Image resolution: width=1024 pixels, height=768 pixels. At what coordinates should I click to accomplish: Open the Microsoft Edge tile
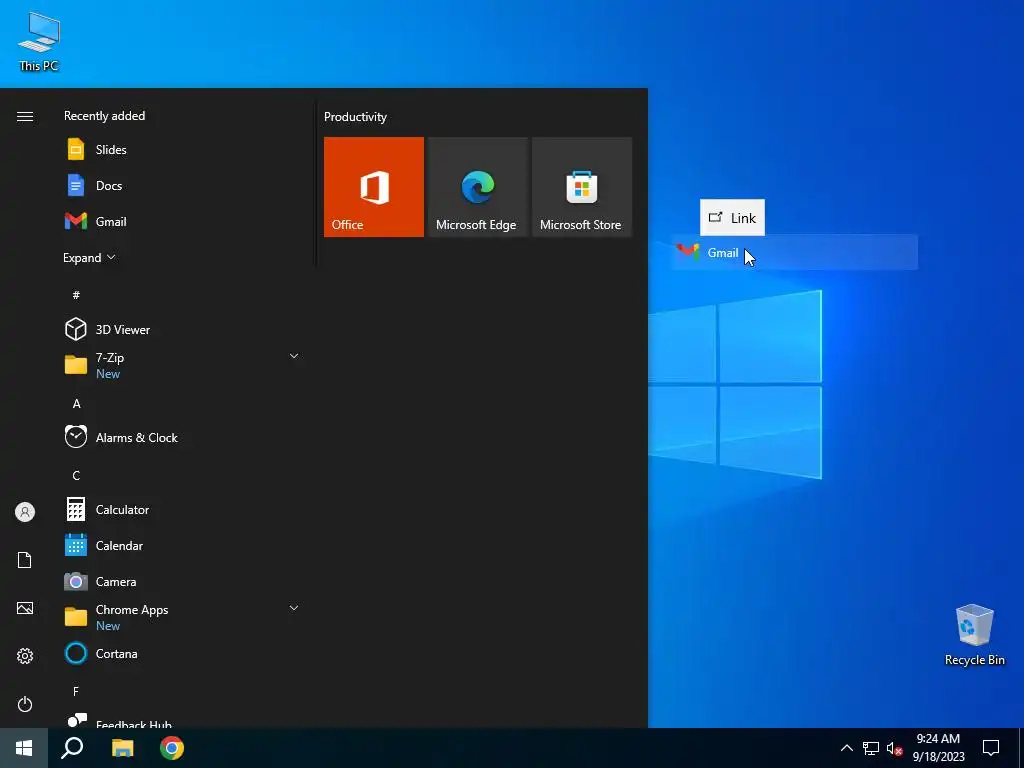[x=477, y=187]
